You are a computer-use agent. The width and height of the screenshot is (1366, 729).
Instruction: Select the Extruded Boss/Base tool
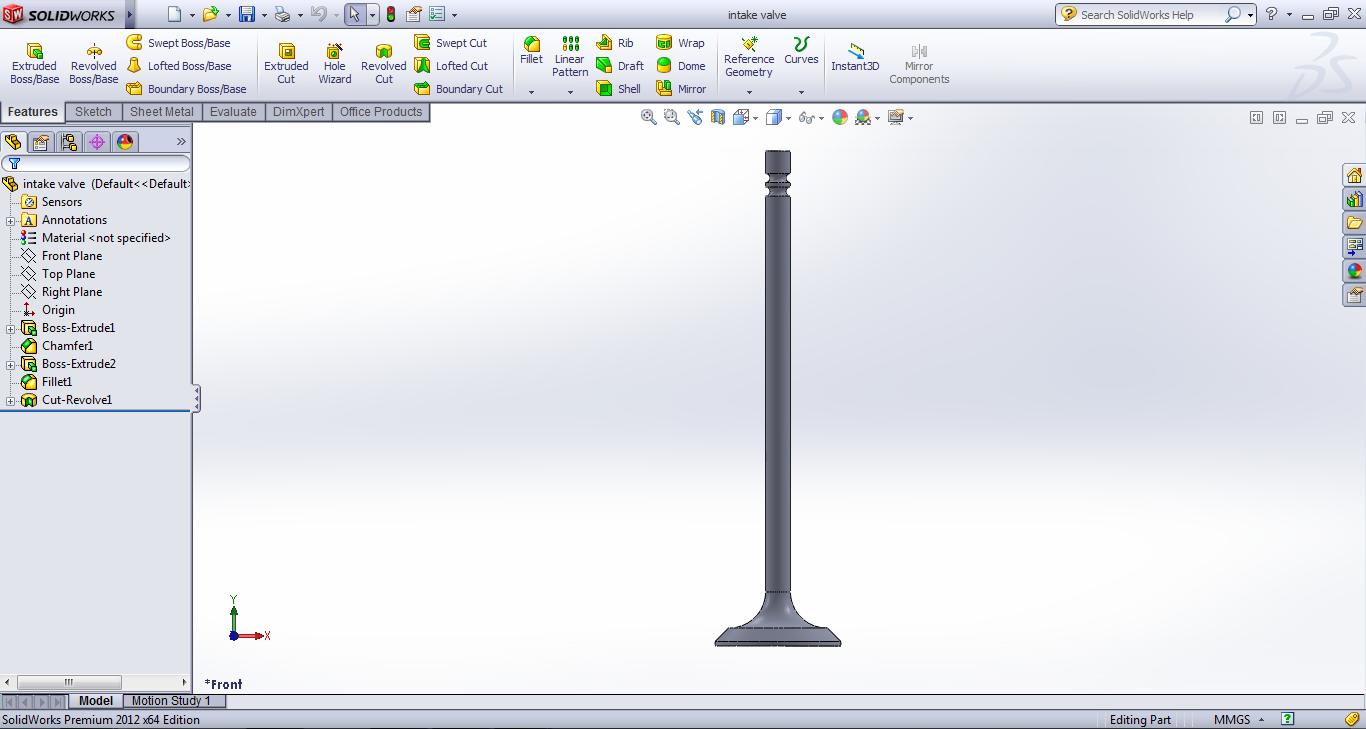[34, 64]
